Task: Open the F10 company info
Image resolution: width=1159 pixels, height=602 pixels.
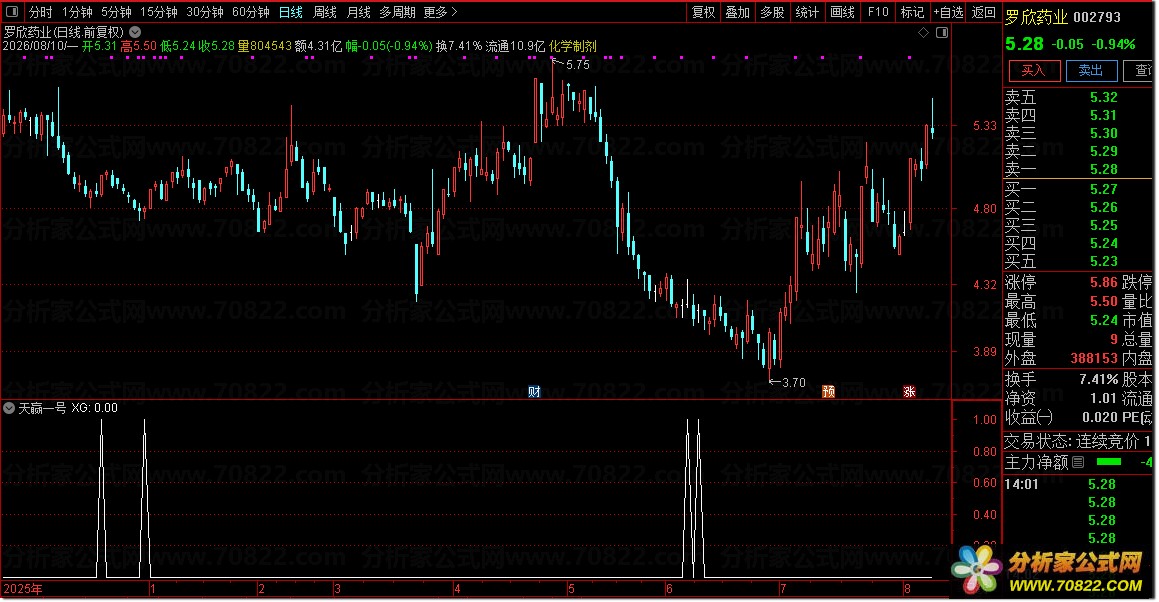Action: [878, 12]
